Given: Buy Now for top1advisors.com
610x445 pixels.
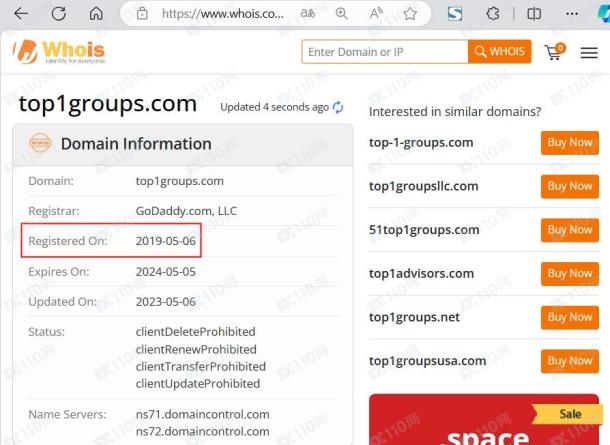Looking at the screenshot, I should coord(570,274).
